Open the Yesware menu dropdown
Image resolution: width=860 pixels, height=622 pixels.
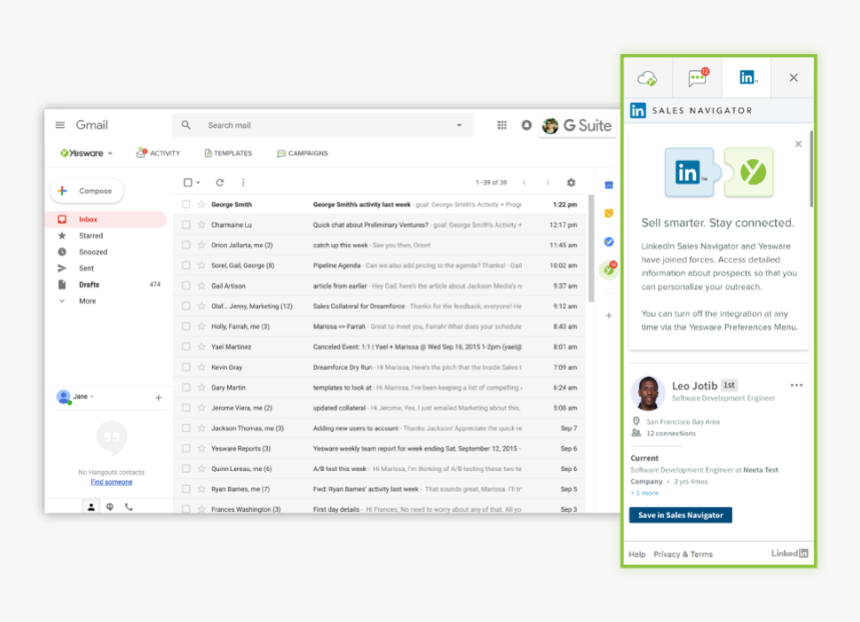pyautogui.click(x=87, y=153)
